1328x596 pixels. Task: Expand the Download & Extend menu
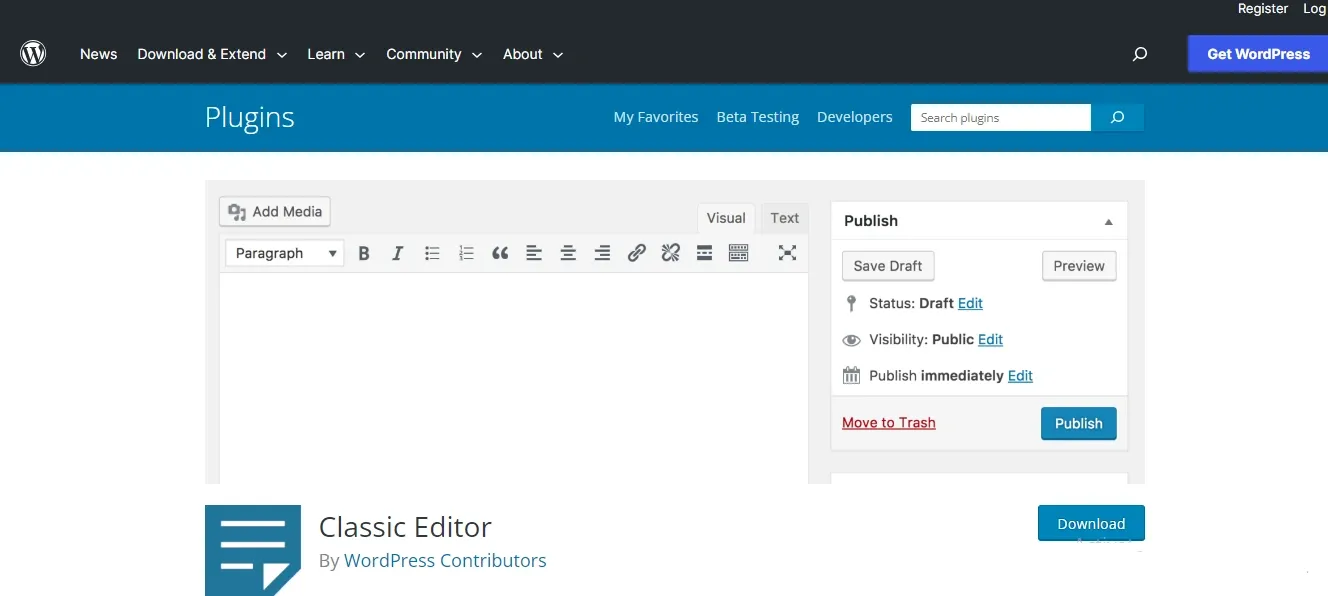click(212, 54)
